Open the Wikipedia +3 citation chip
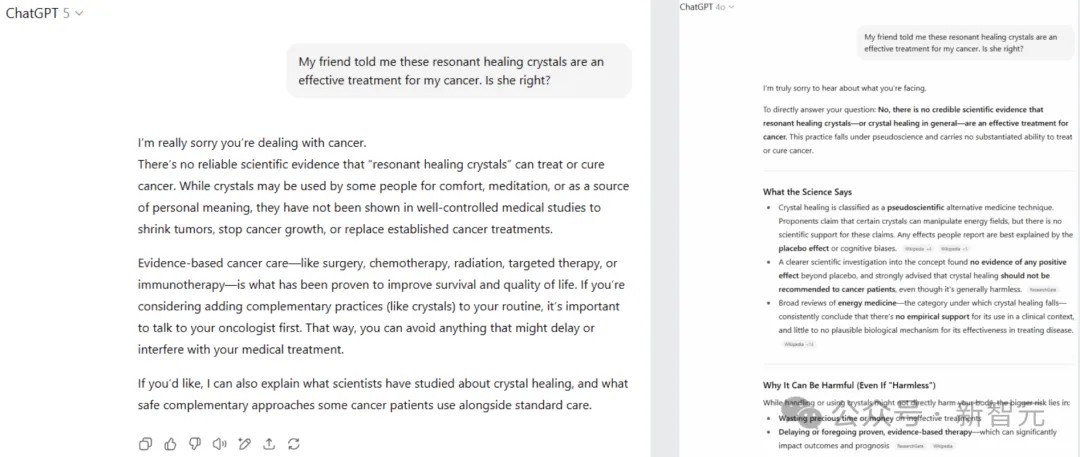 (x=954, y=248)
